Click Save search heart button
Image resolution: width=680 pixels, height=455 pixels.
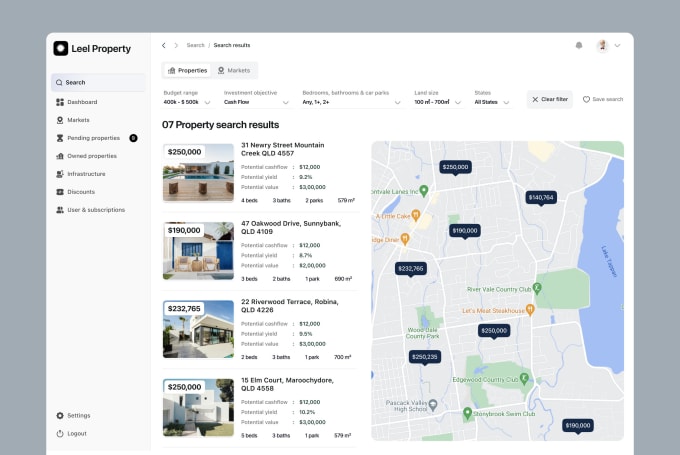pyautogui.click(x=603, y=99)
